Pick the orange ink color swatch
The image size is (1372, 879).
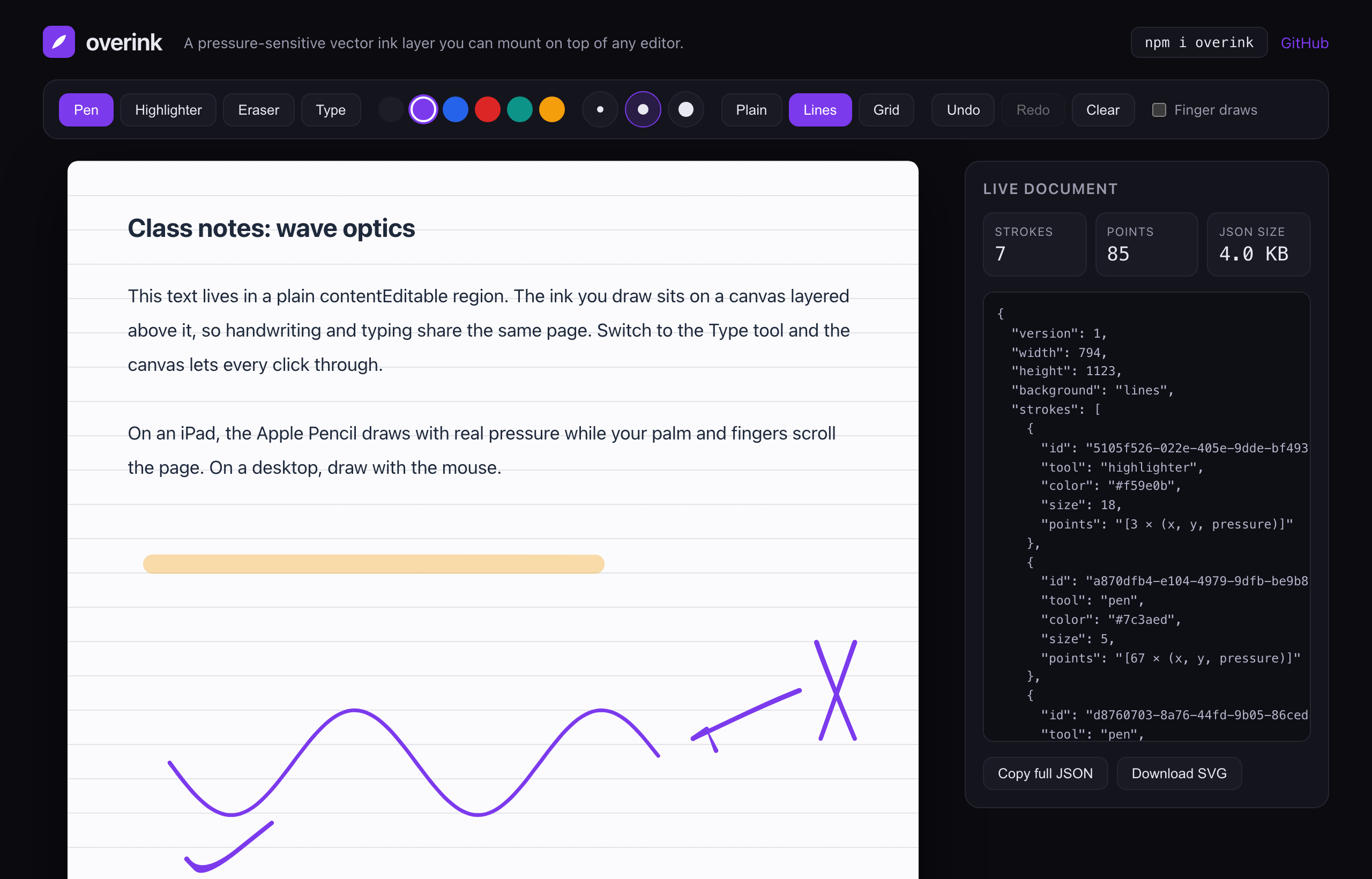tap(552, 109)
